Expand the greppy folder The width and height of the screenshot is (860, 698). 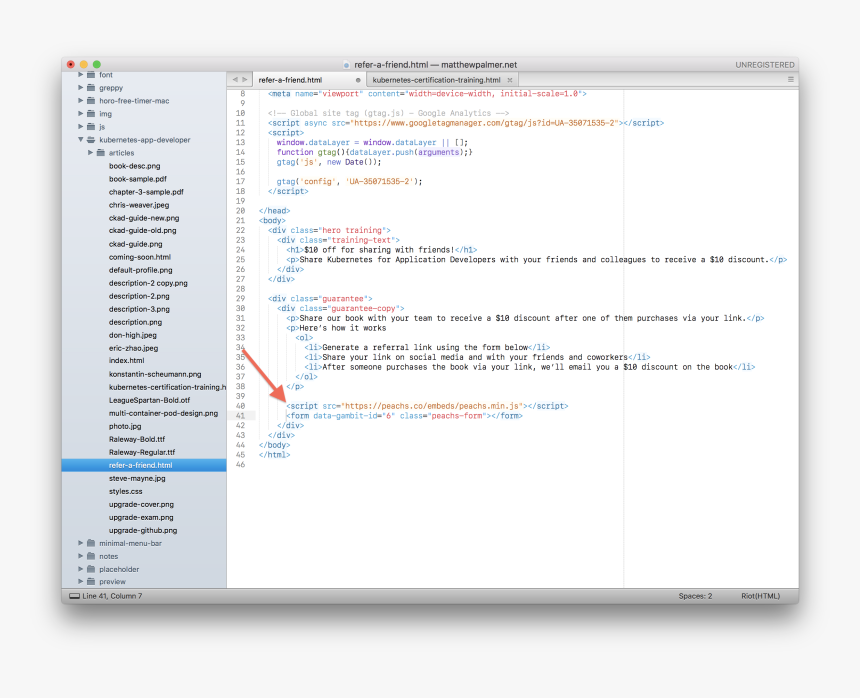(x=81, y=88)
